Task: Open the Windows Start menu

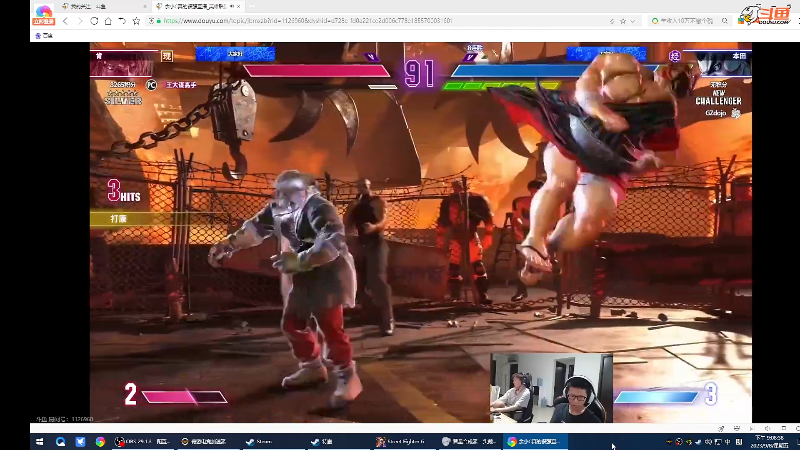Action: [39, 442]
